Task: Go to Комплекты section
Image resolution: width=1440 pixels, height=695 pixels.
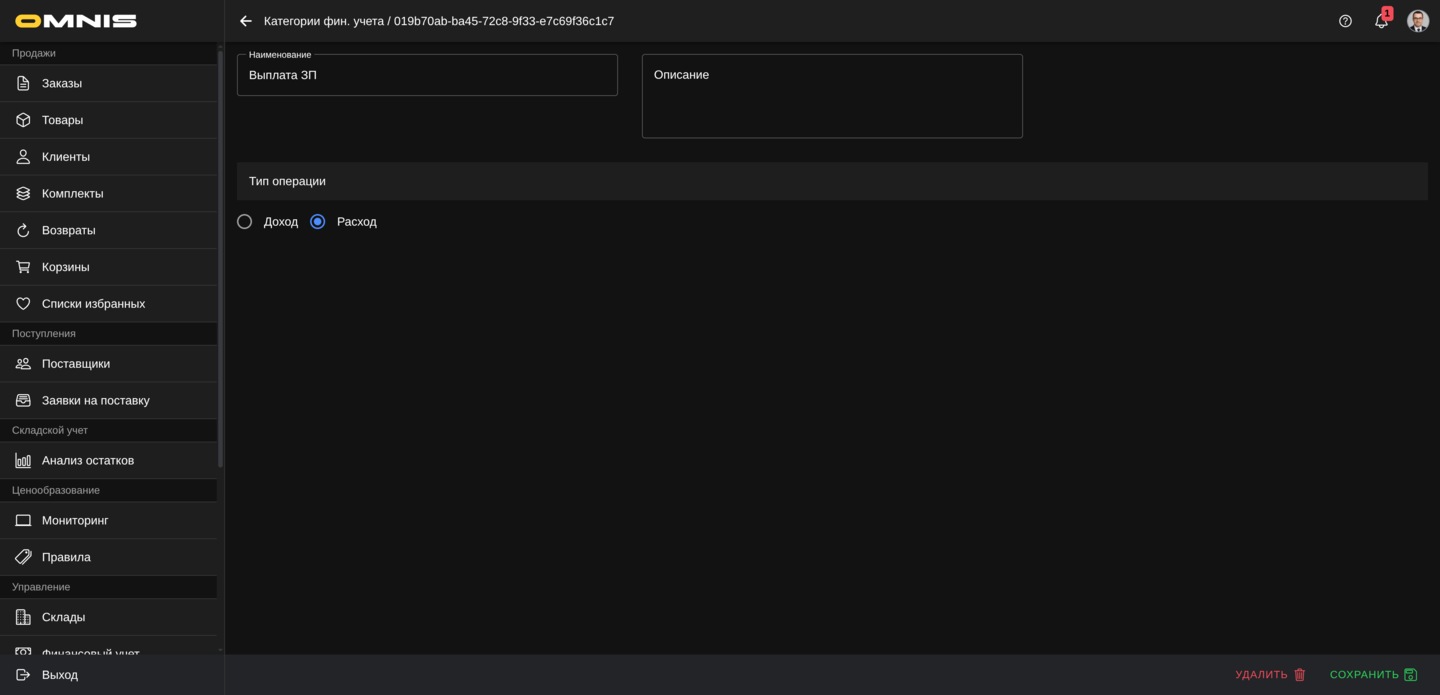Action: click(x=72, y=194)
